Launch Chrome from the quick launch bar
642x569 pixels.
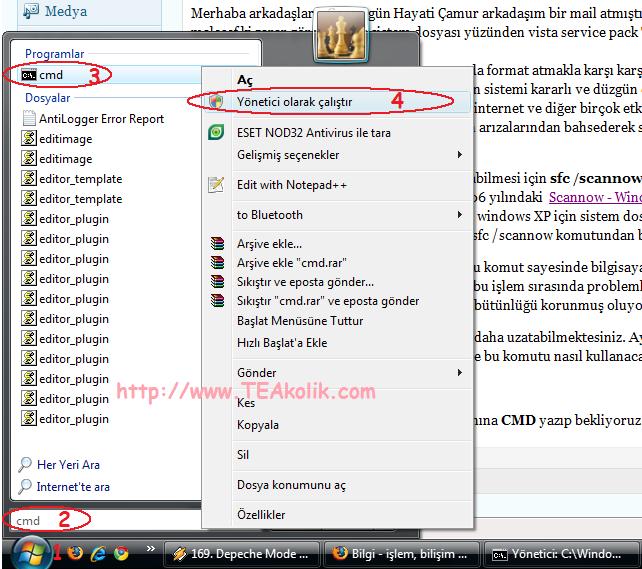[x=121, y=552]
